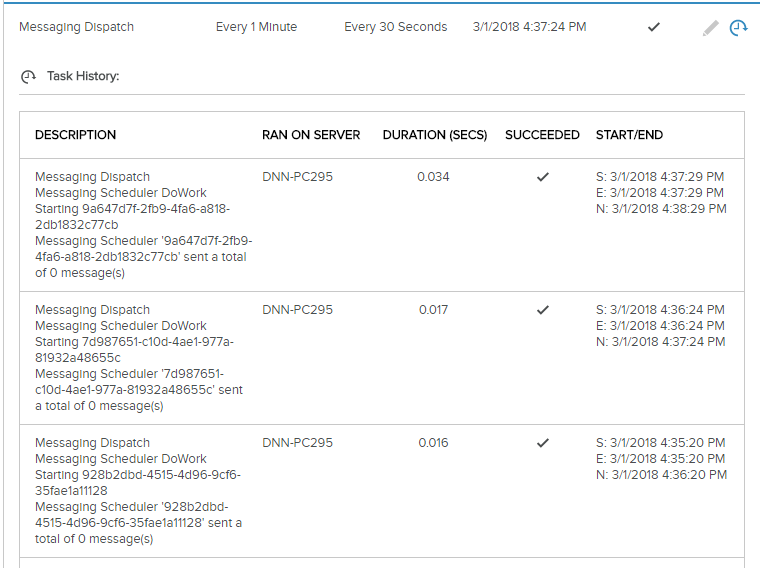Click the next start time 3/1/2018 4:37:24 PM
This screenshot has width=760, height=568.
coord(529,27)
